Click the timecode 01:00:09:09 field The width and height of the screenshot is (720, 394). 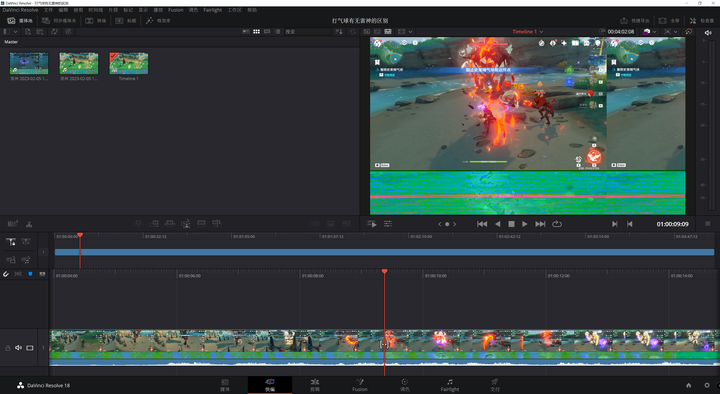tap(672, 224)
